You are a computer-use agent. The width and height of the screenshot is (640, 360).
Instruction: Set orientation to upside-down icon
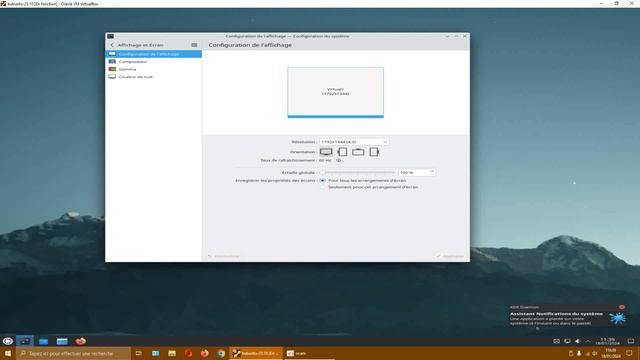point(358,152)
